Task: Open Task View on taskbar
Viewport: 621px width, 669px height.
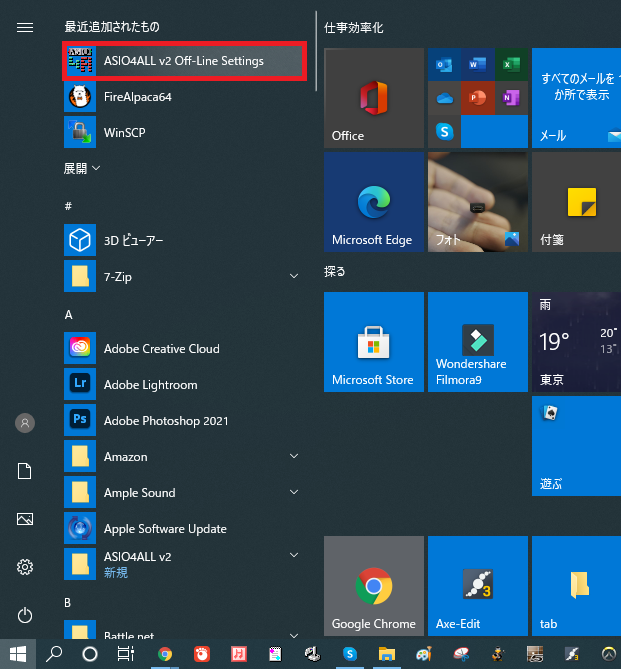Action: point(125,654)
